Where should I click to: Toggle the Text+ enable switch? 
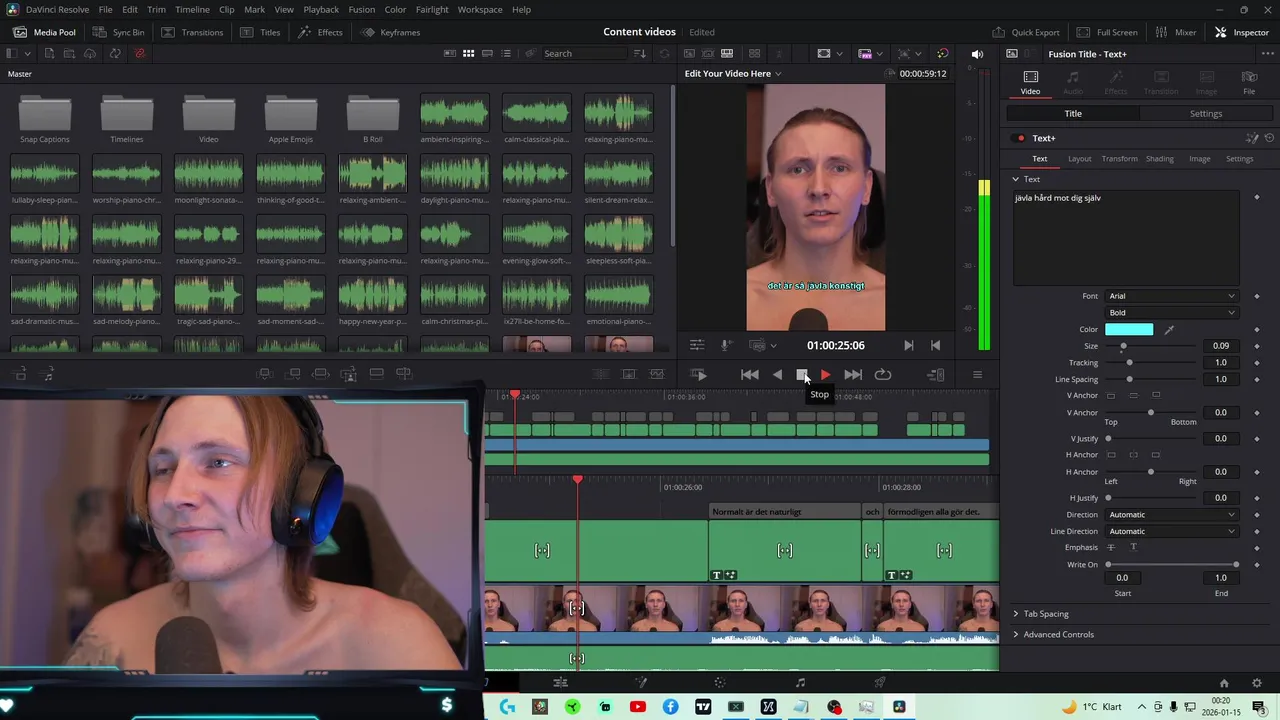pos(1020,138)
